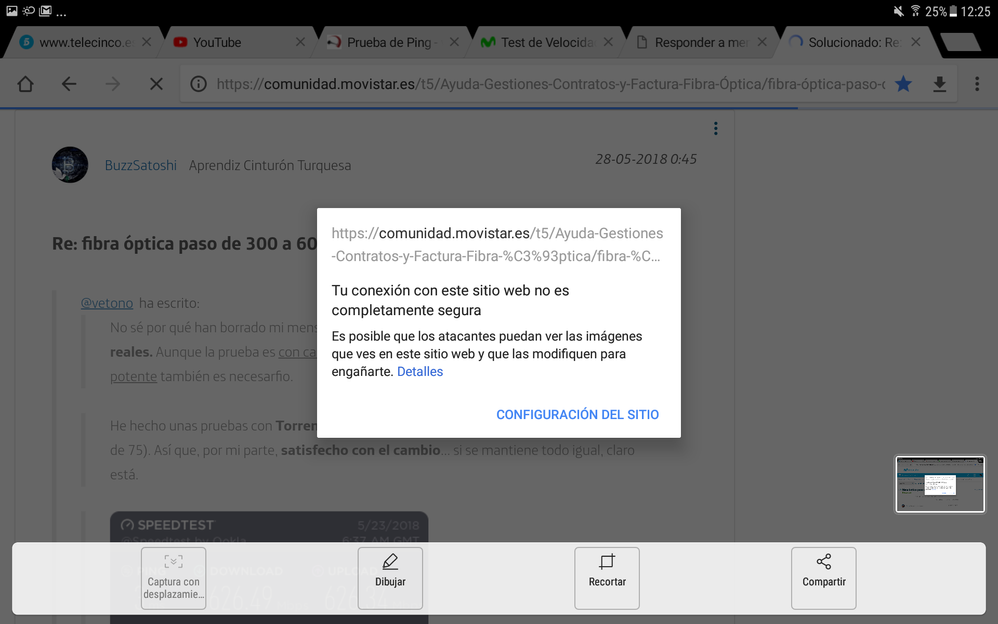
Task: Tap CONFIGURACIÓN DEL SITIO in the dialog
Action: 578,414
